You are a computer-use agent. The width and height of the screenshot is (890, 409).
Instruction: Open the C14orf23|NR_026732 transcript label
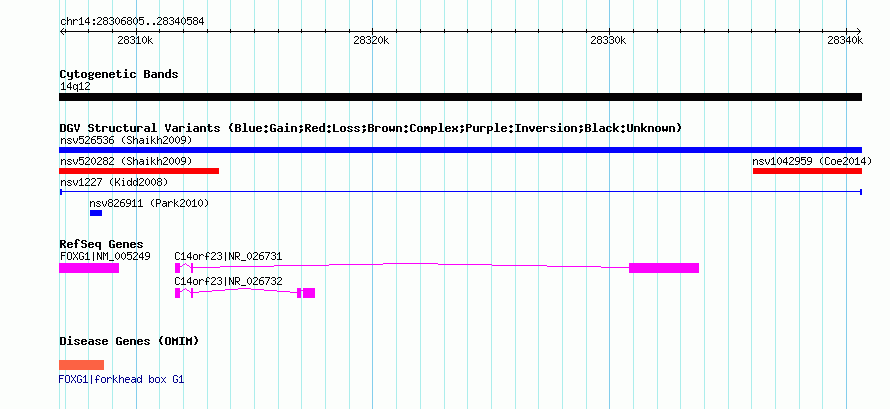228,281
